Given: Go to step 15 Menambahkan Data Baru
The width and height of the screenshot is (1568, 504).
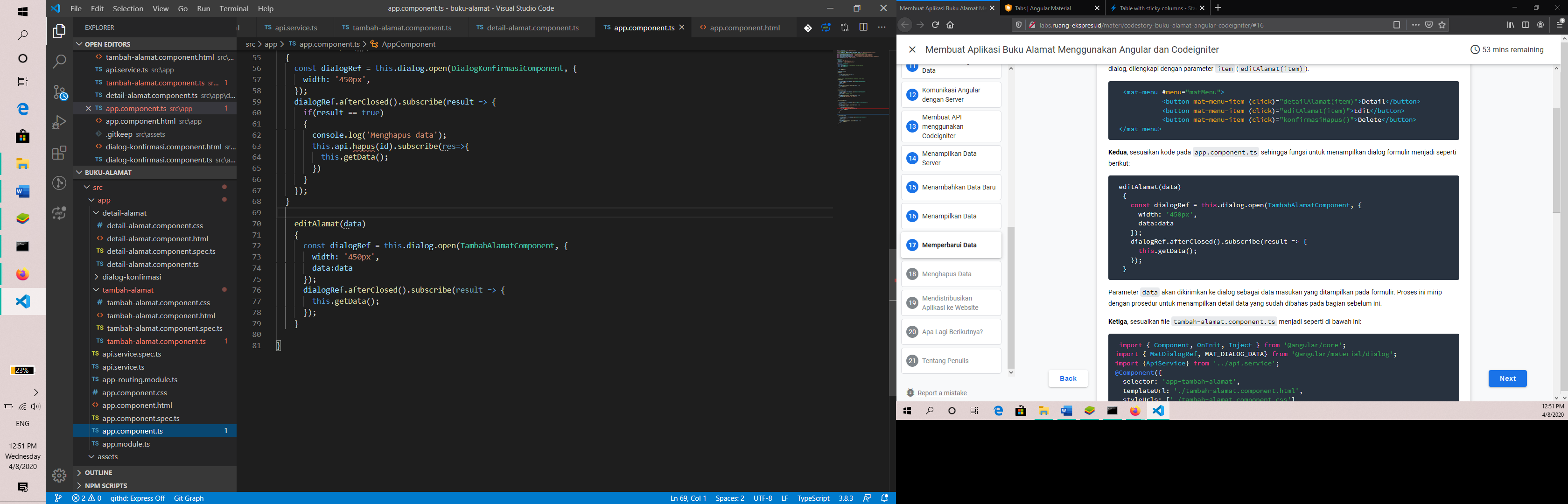Looking at the screenshot, I should pyautogui.click(x=951, y=188).
